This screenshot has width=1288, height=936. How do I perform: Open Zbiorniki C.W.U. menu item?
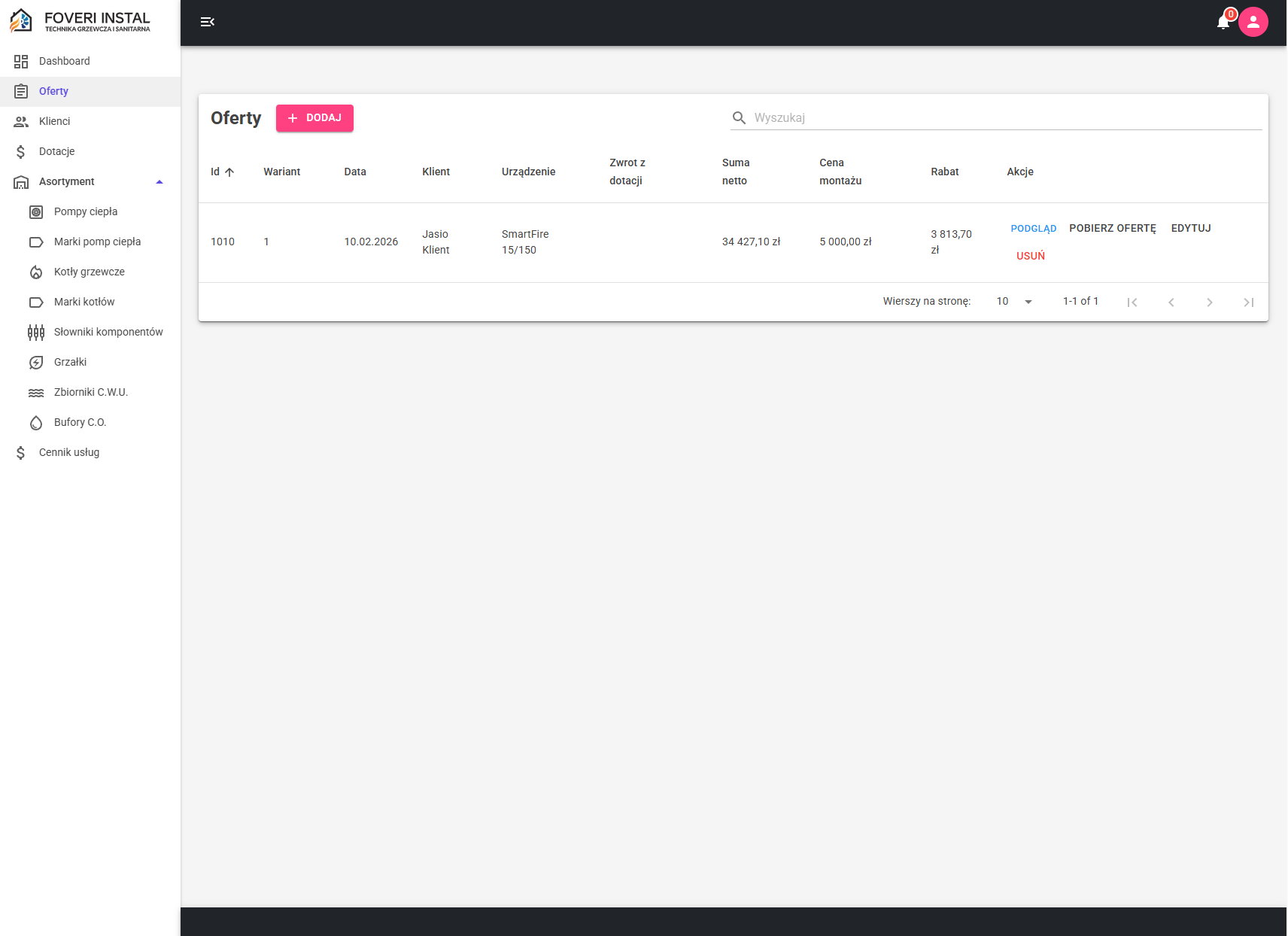pos(90,392)
